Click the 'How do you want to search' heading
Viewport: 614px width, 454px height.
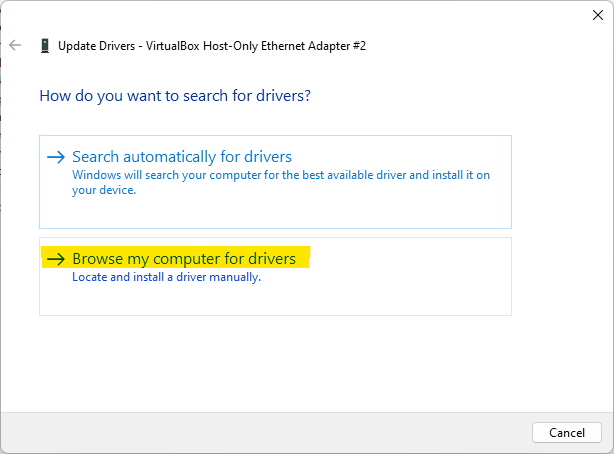coord(175,96)
